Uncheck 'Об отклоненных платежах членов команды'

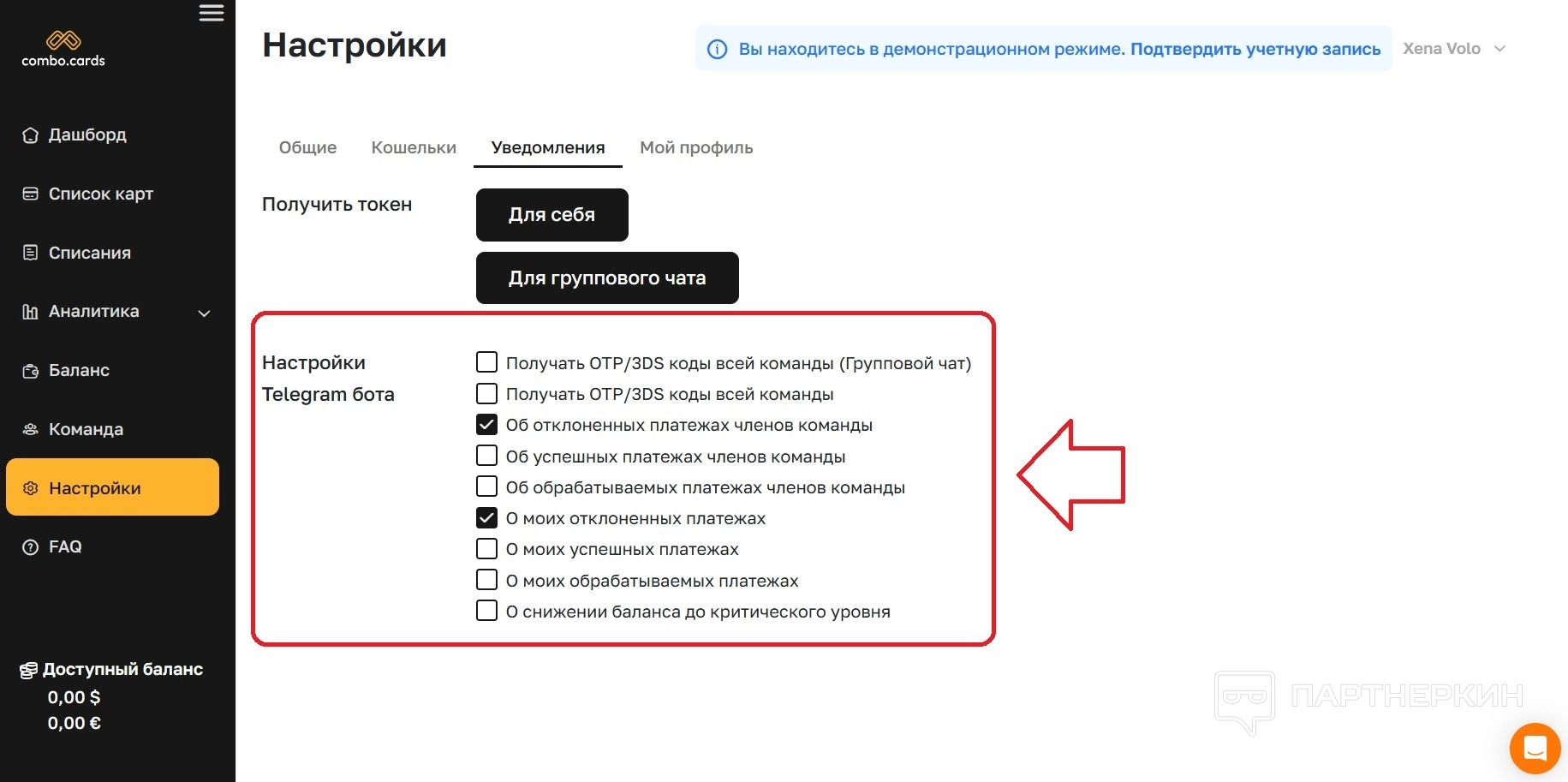point(486,425)
